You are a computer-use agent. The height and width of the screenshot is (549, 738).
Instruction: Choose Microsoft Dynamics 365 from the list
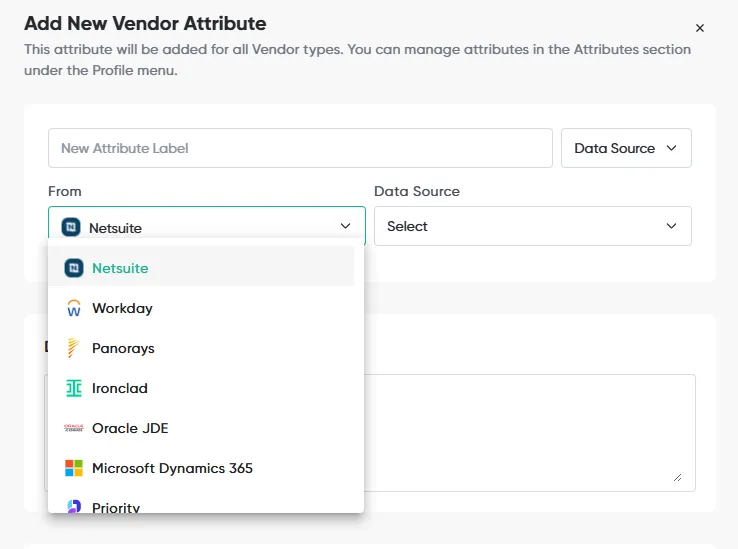tap(201, 468)
